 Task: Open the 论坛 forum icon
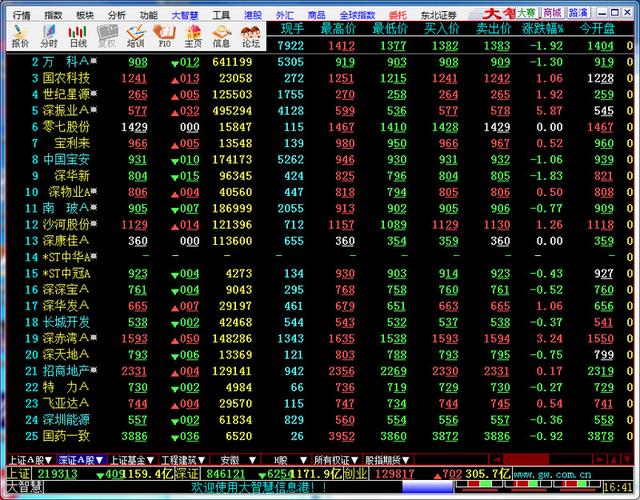coord(251,36)
